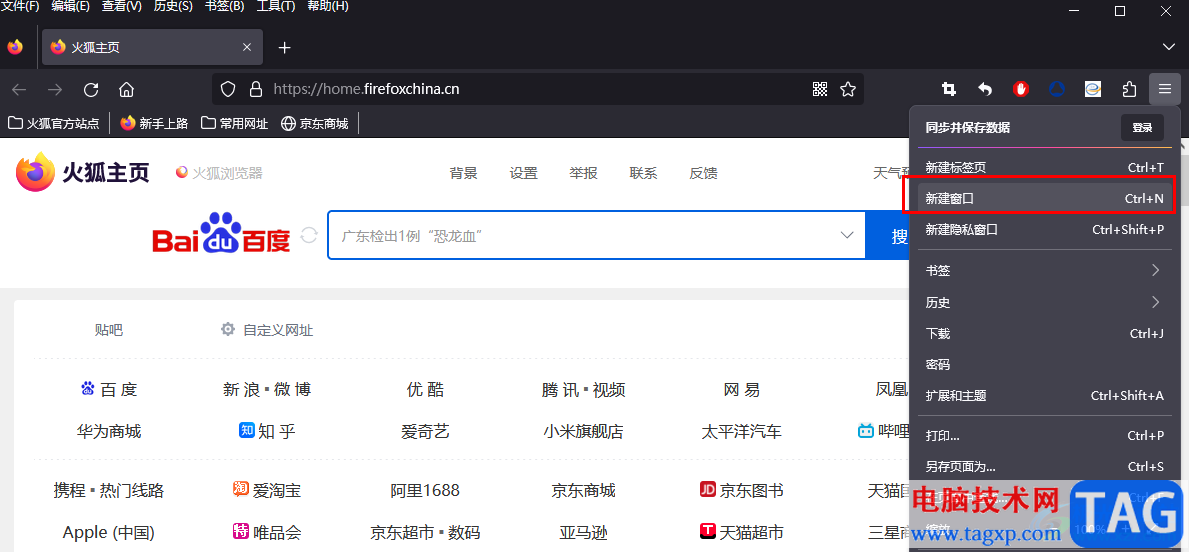
Task: Click the undo closed tab arrow icon
Action: [x=985, y=89]
